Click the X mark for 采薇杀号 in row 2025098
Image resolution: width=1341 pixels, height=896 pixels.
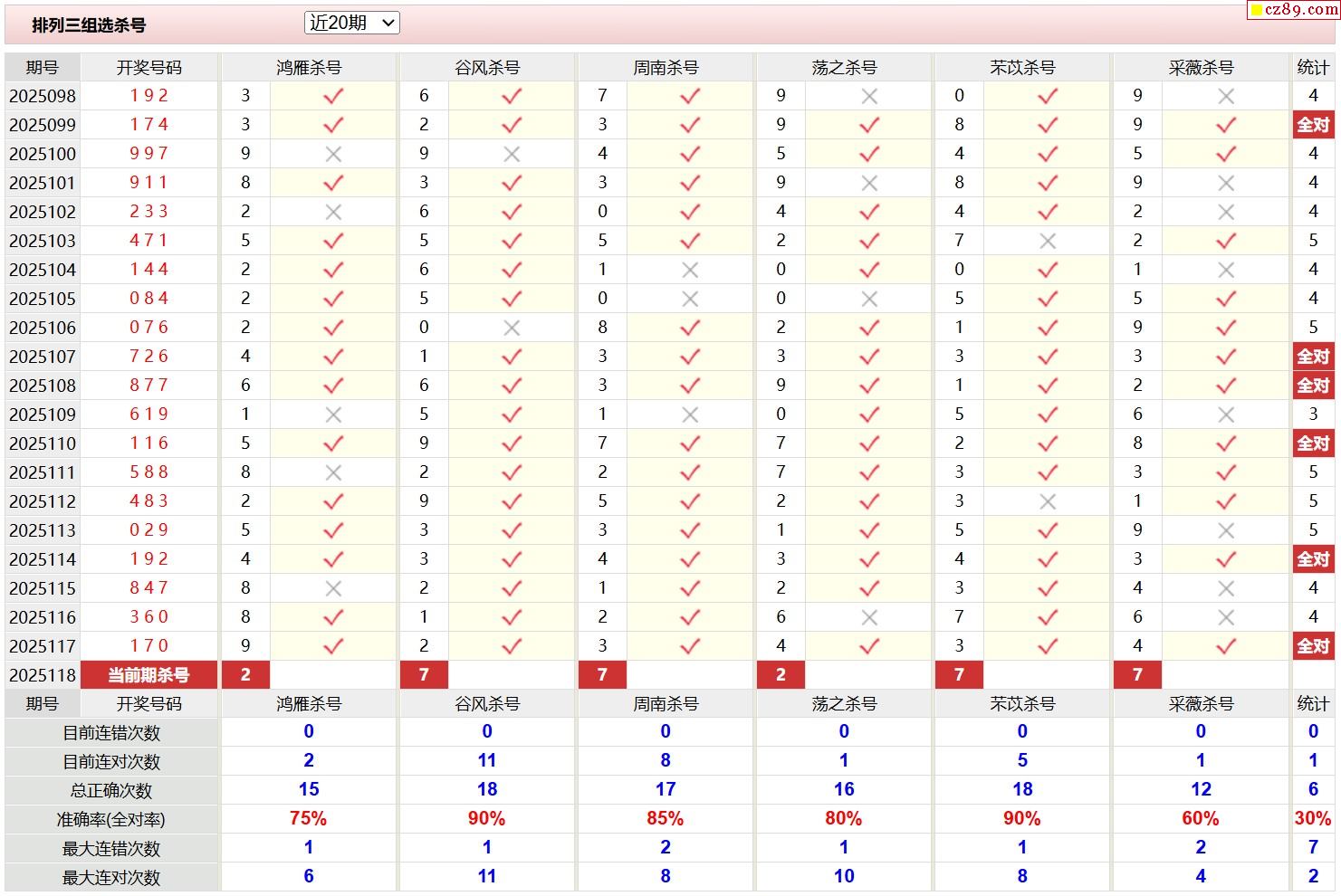pos(1226,96)
